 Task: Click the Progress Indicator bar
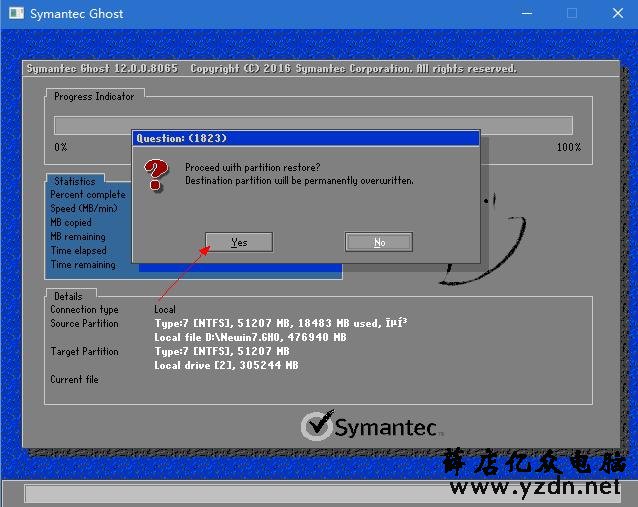point(313,125)
